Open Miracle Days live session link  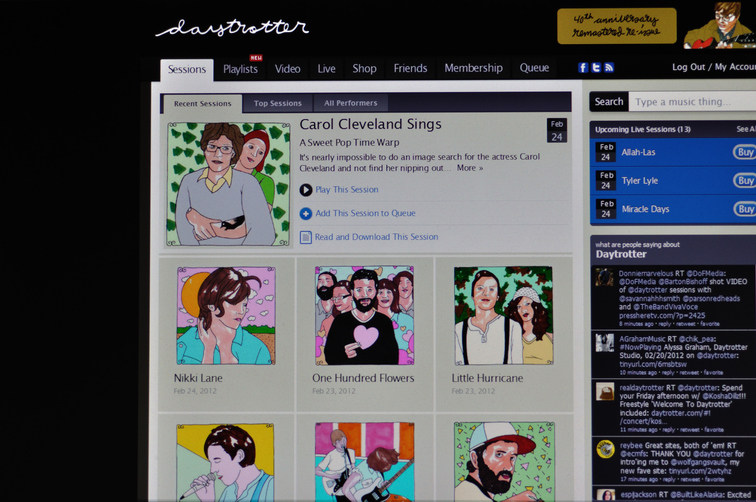click(x=646, y=209)
